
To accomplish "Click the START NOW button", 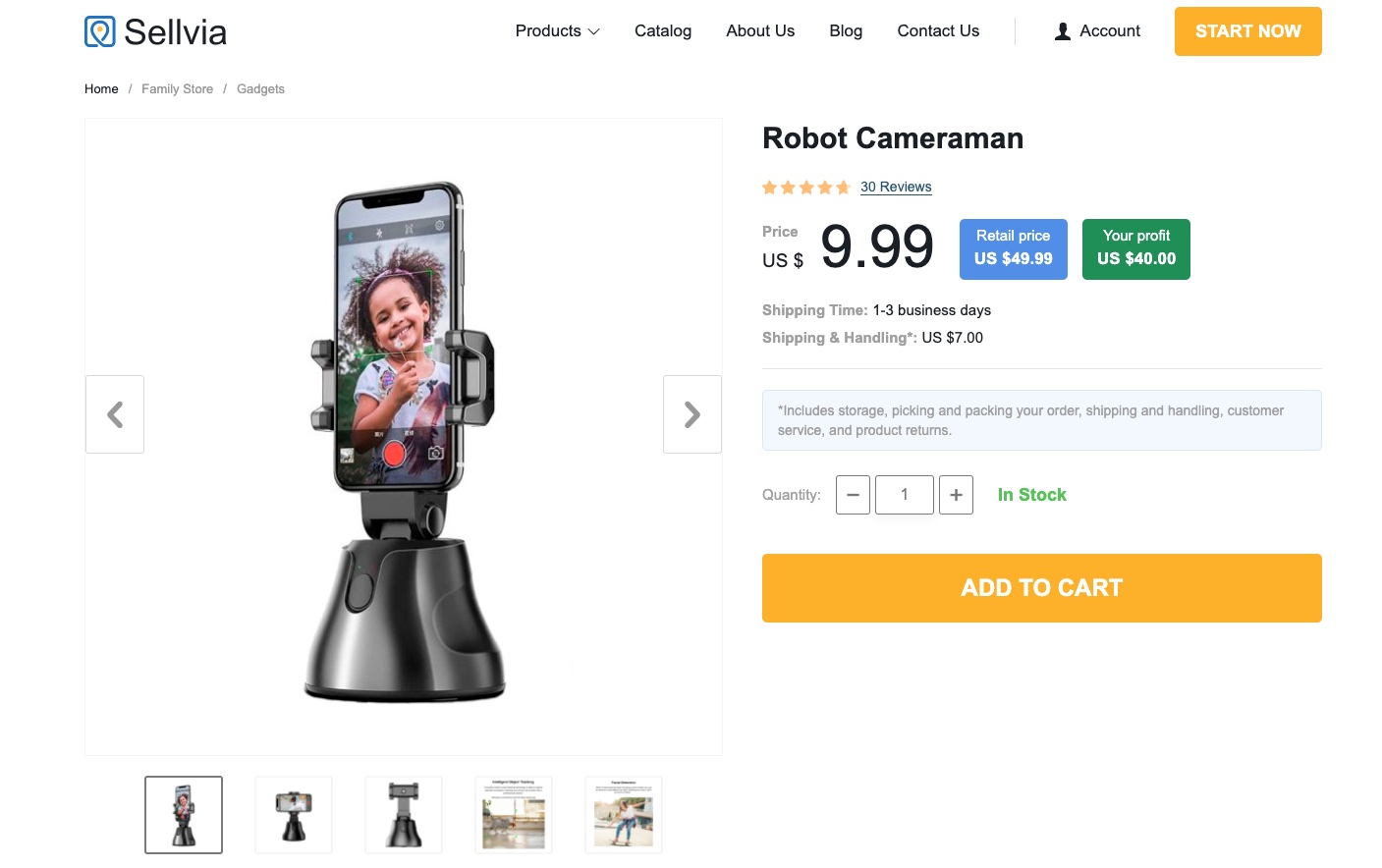I will coord(1248,31).
